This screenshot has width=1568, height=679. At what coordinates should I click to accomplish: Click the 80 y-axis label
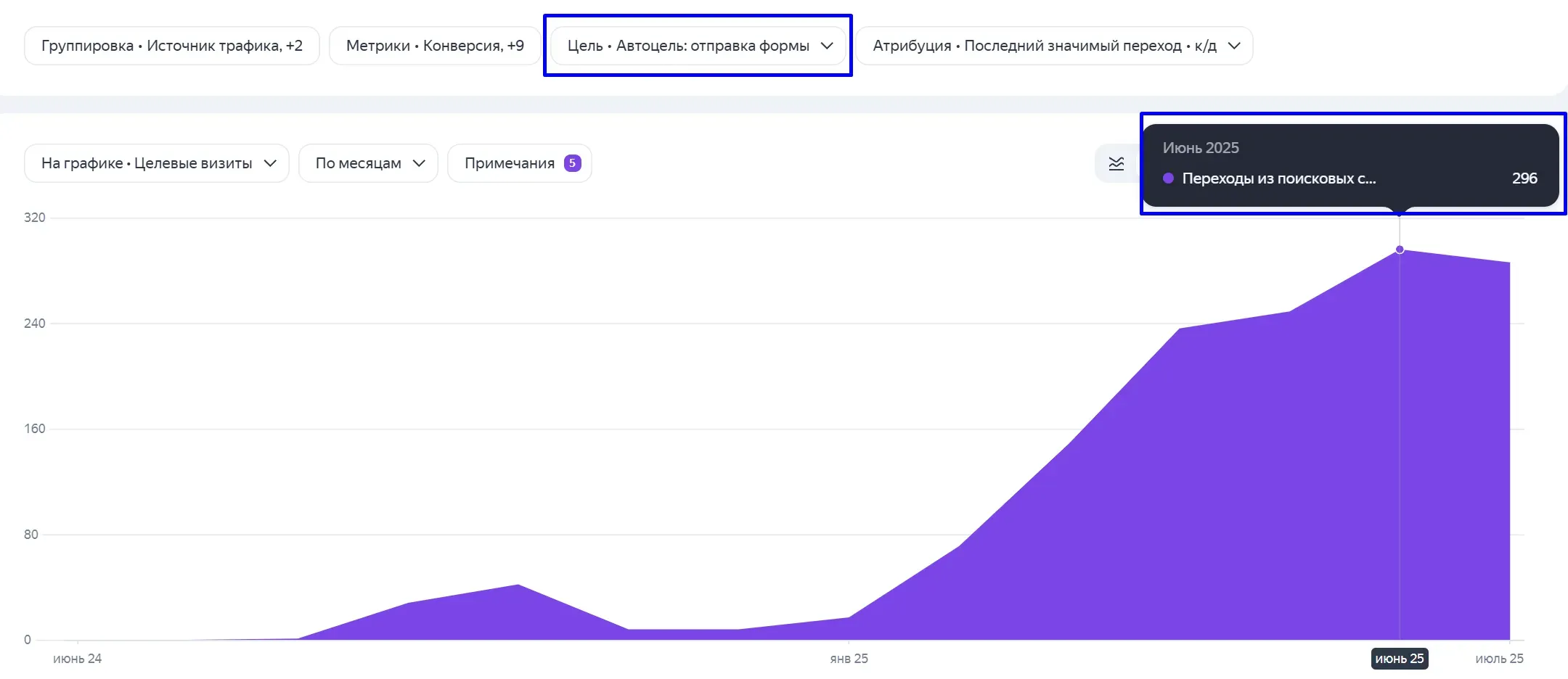click(x=30, y=535)
